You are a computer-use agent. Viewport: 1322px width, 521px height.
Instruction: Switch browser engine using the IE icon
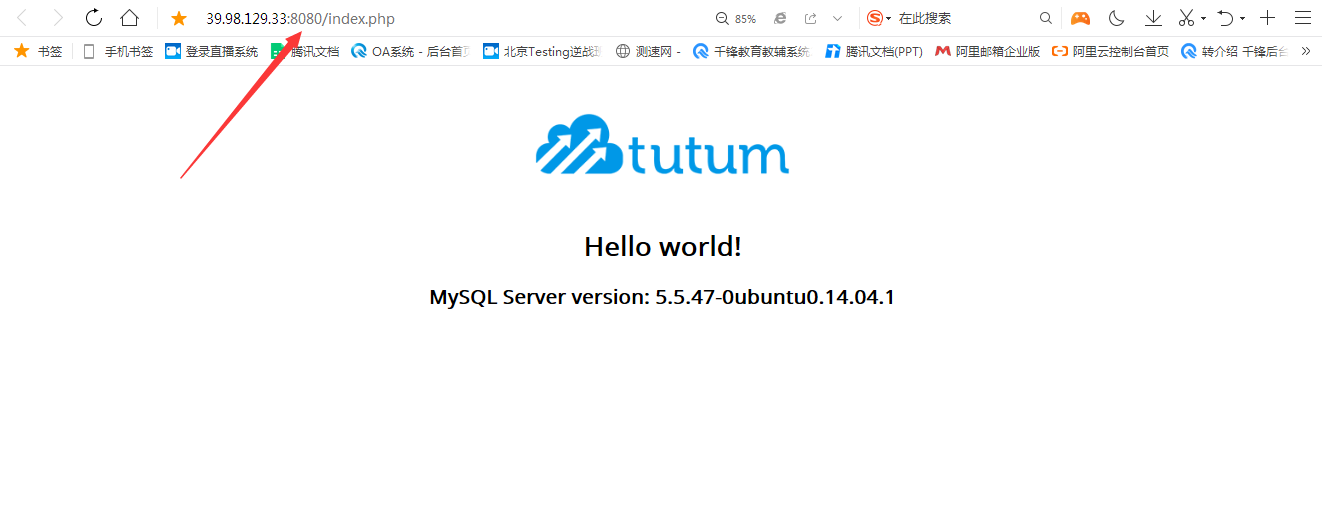(780, 19)
